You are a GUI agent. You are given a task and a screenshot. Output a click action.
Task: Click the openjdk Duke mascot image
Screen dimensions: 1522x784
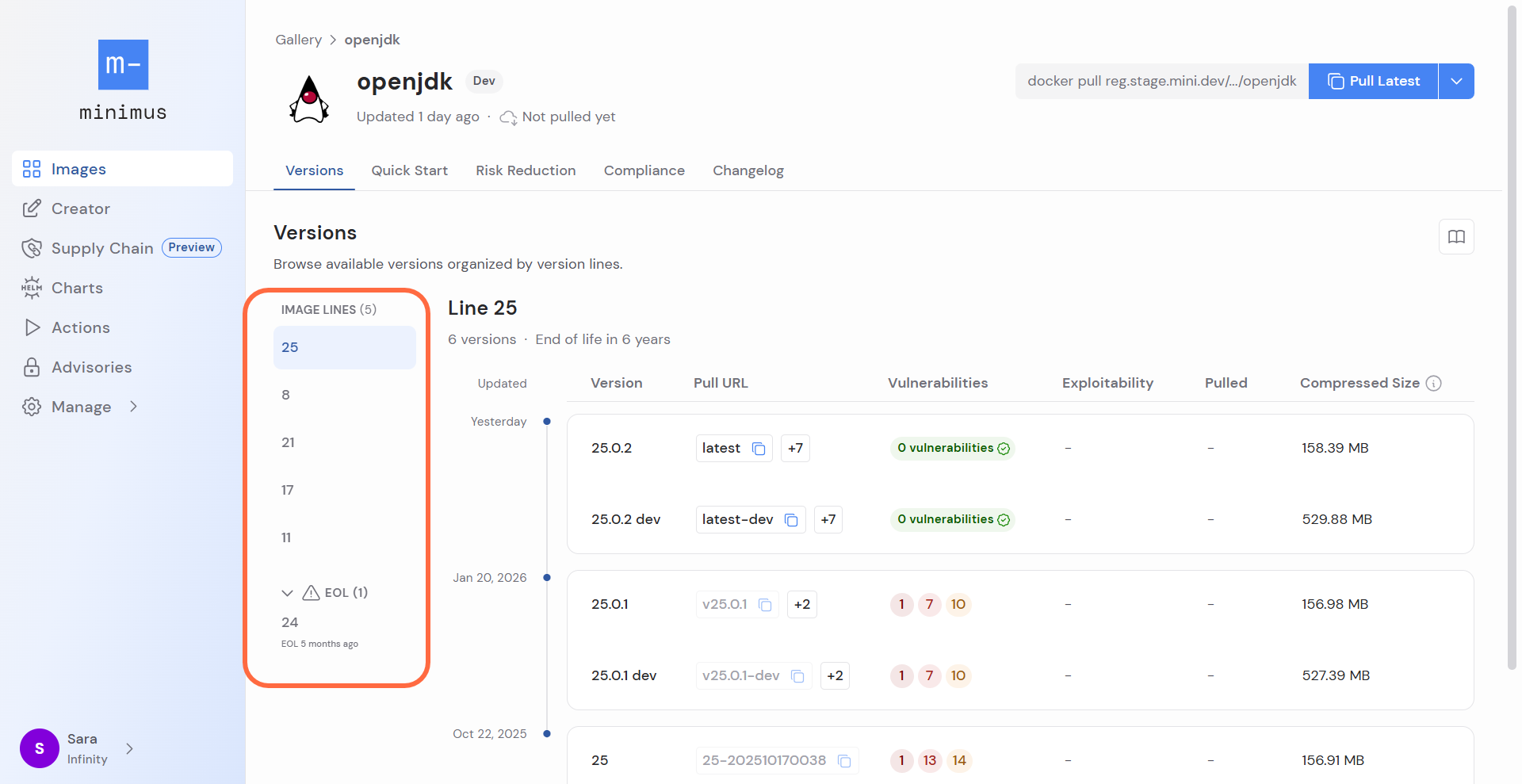pyautogui.click(x=309, y=99)
